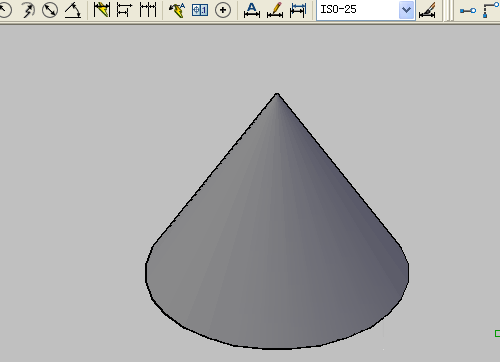Select the Baseline dimension tool
500x362 pixels.
[124, 10]
